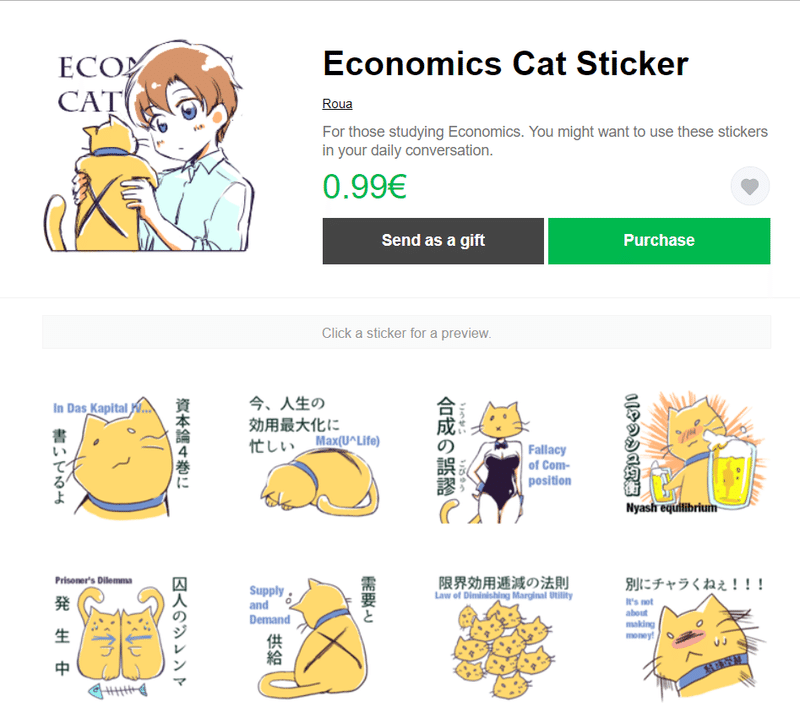800x718 pixels.
Task: Click Send as a gift button
Action: tap(433, 241)
